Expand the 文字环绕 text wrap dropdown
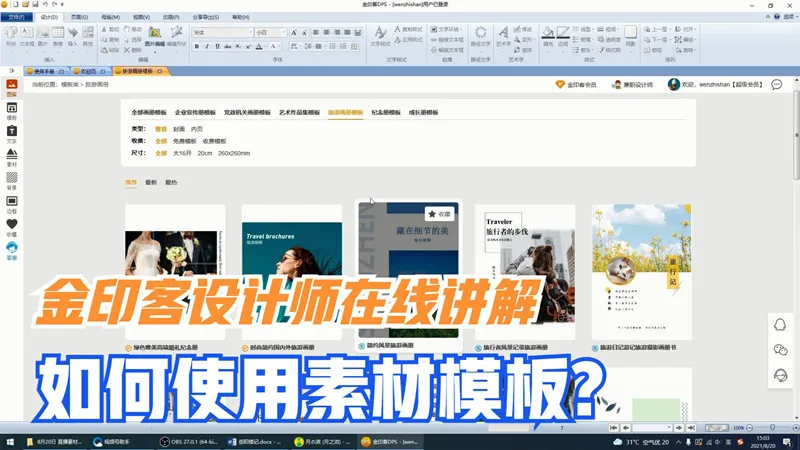This screenshot has width=800, height=450. (x=446, y=30)
